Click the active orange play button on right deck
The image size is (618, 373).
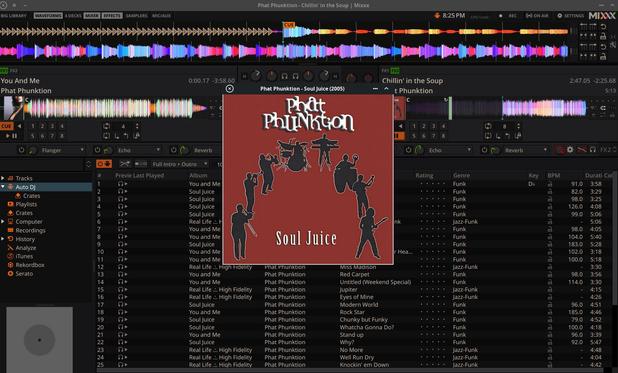(399, 136)
